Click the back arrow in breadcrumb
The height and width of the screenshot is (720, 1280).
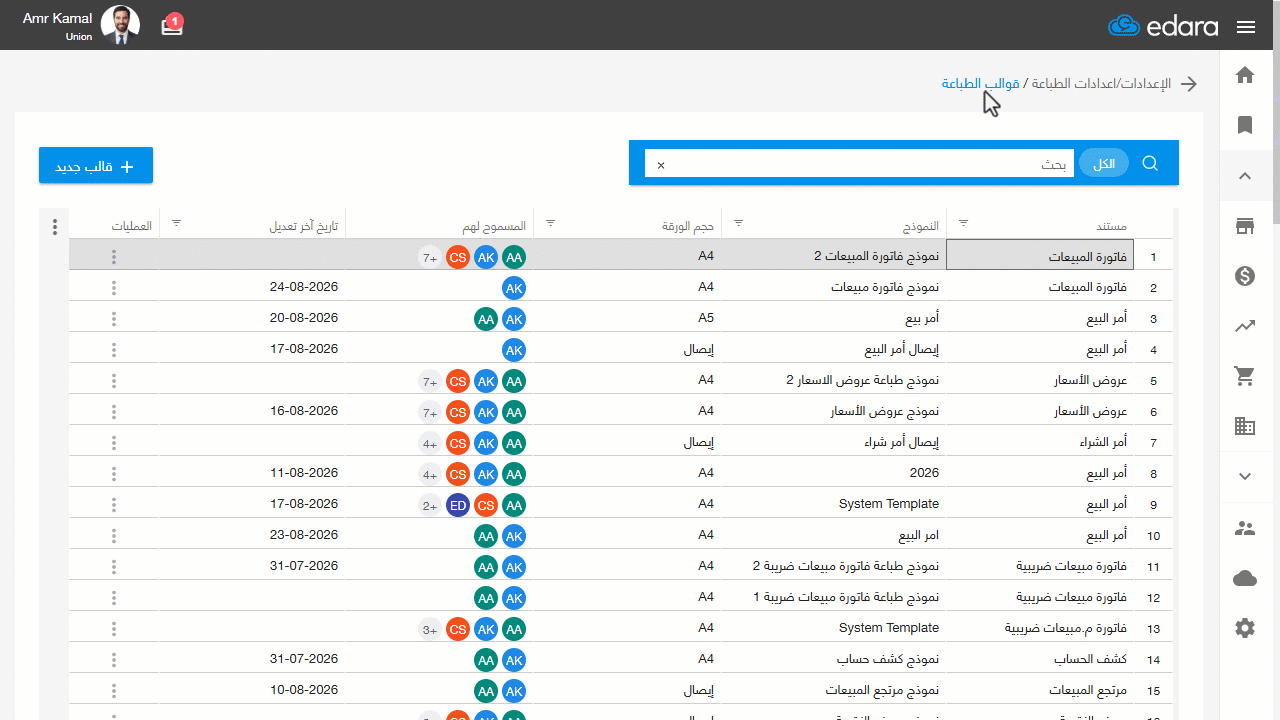pos(1189,84)
